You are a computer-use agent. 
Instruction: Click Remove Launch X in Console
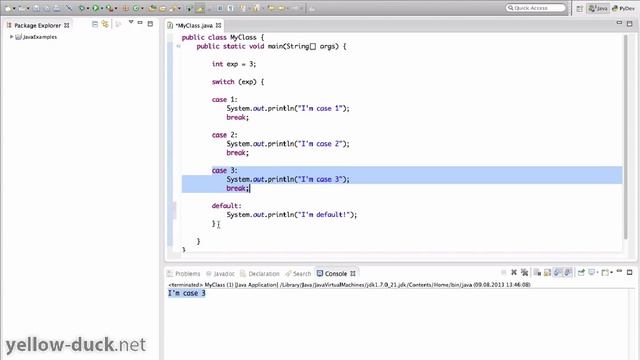[x=514, y=272]
